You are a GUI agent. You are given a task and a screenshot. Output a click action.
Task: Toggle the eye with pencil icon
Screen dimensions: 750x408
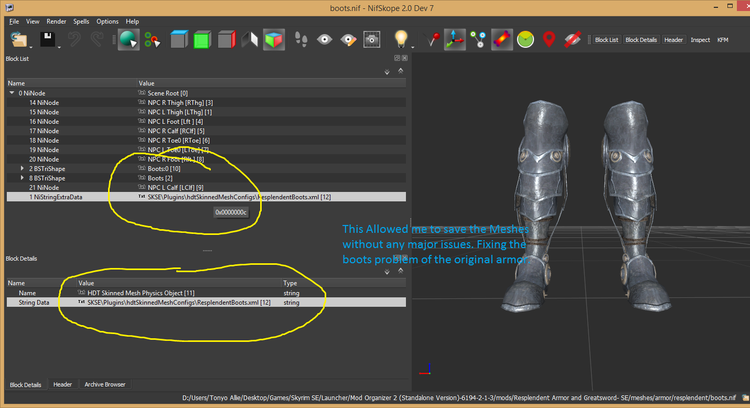348,40
